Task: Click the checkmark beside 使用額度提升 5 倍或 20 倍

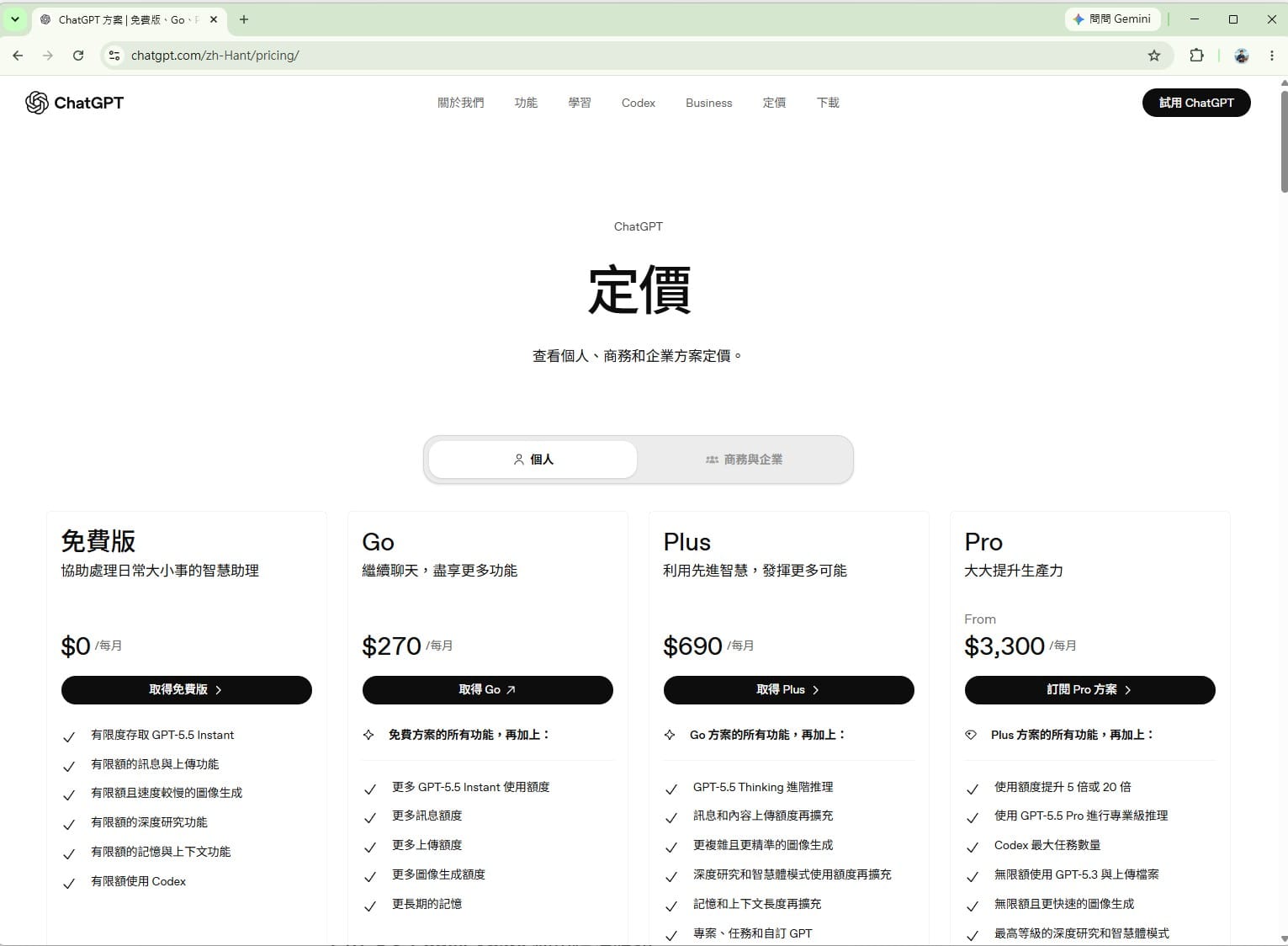Action: coord(973,789)
